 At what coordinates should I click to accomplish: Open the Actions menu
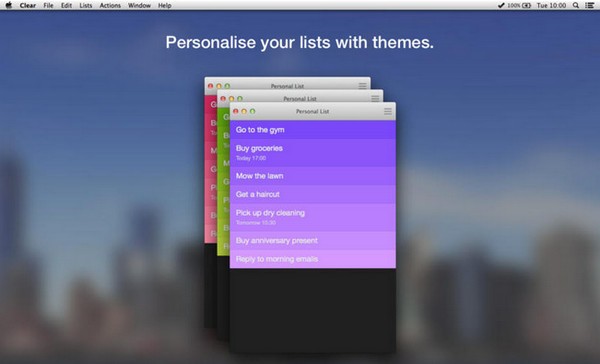point(110,5)
